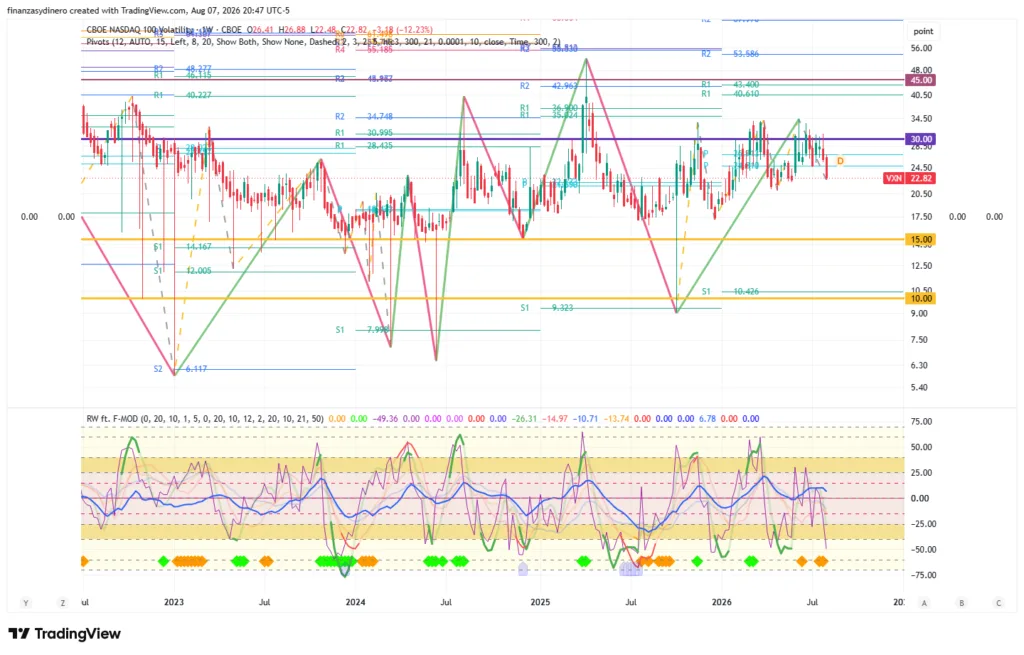
Task: Select the 45.00 horizontal line price label
Action: click(920, 80)
